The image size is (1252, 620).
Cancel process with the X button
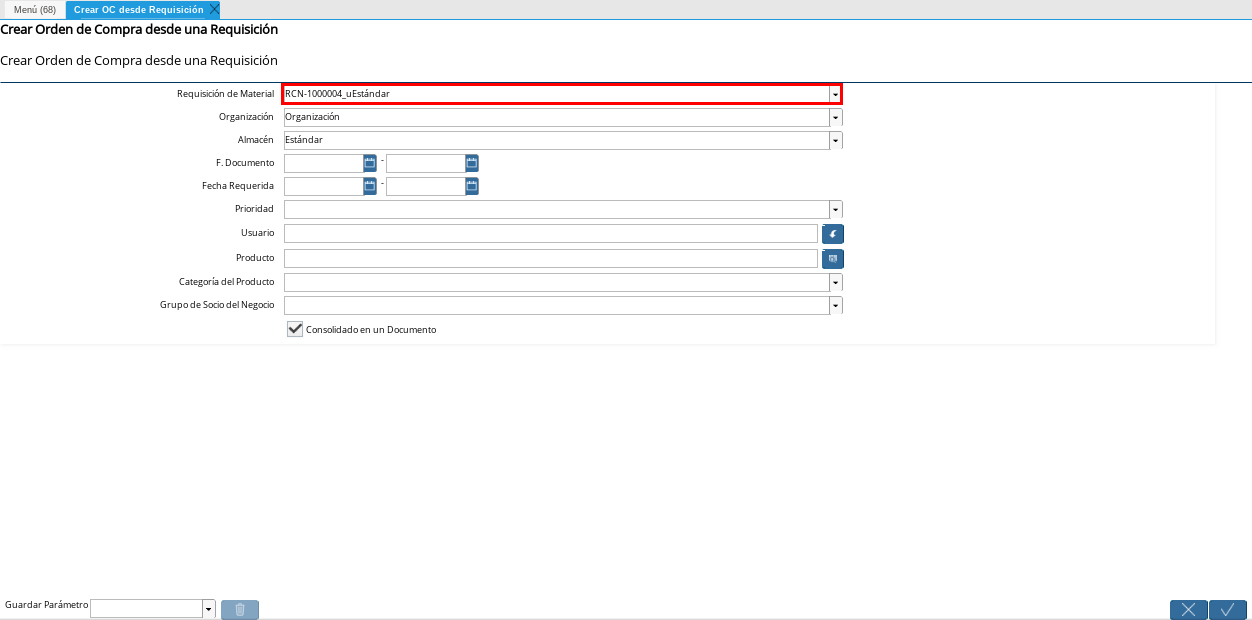(x=1189, y=609)
